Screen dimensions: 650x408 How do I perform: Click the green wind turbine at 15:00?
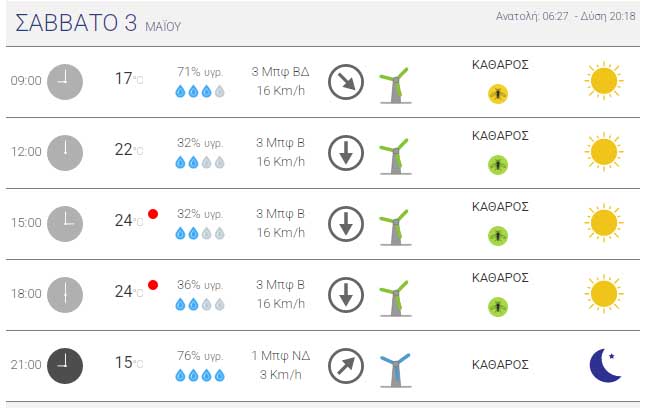click(395, 228)
